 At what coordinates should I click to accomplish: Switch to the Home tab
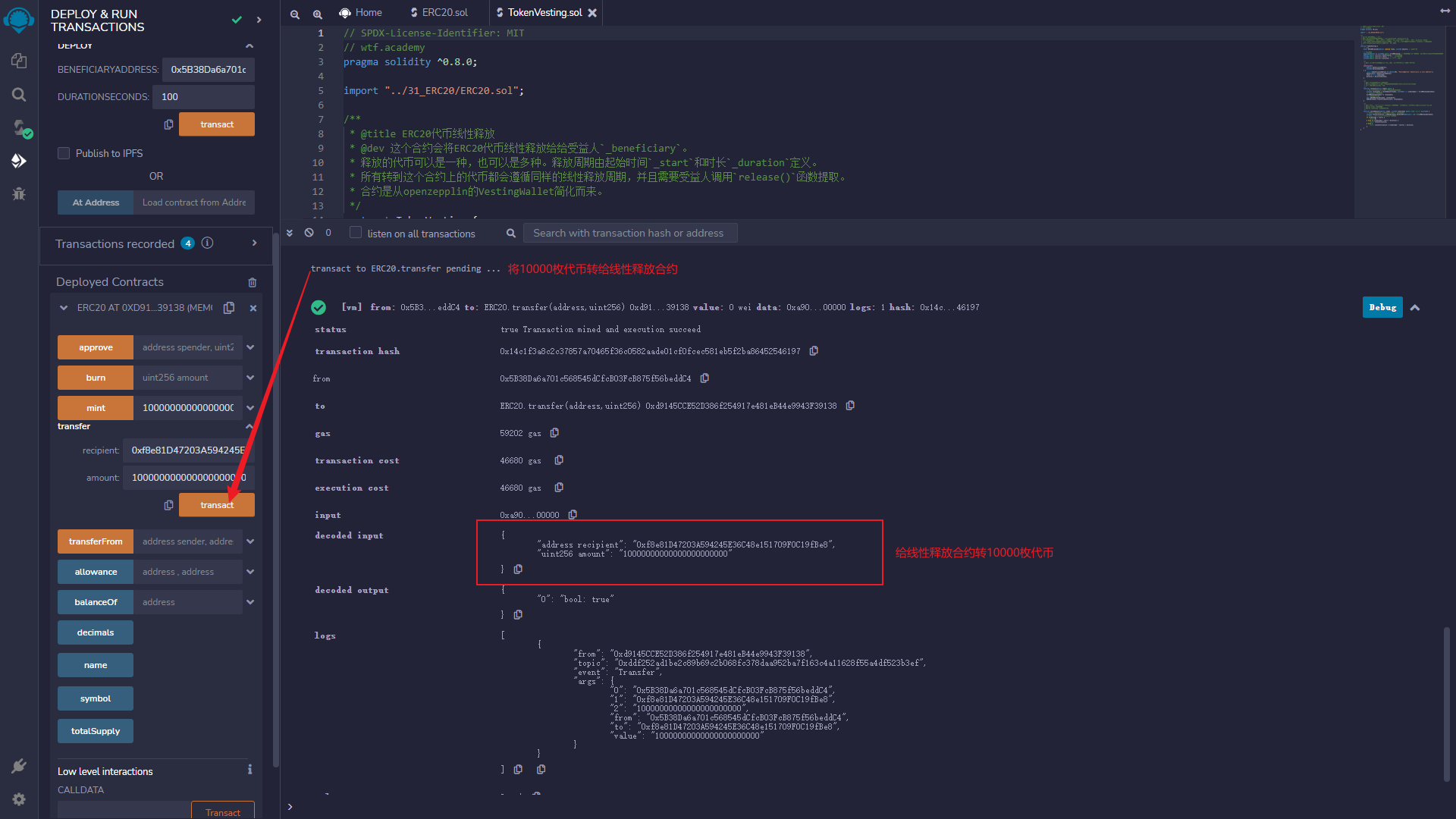(x=361, y=13)
